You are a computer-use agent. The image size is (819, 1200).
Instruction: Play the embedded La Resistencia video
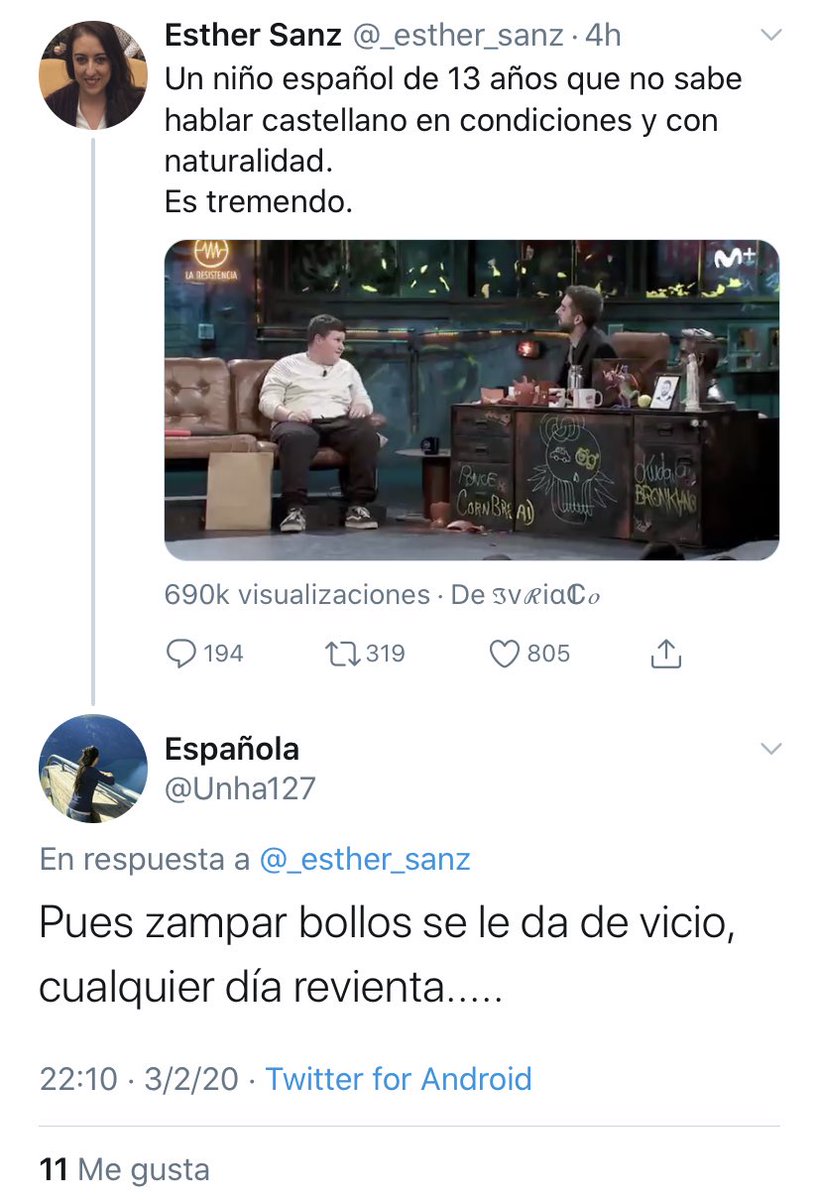(471, 400)
